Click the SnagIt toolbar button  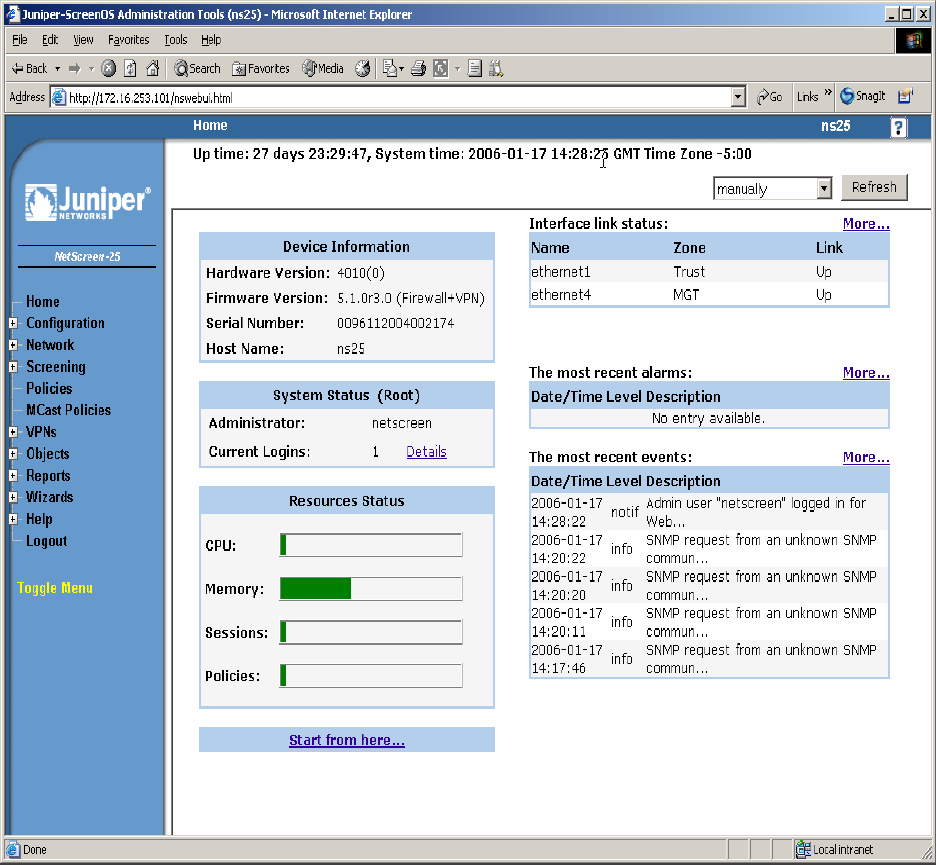(x=863, y=96)
